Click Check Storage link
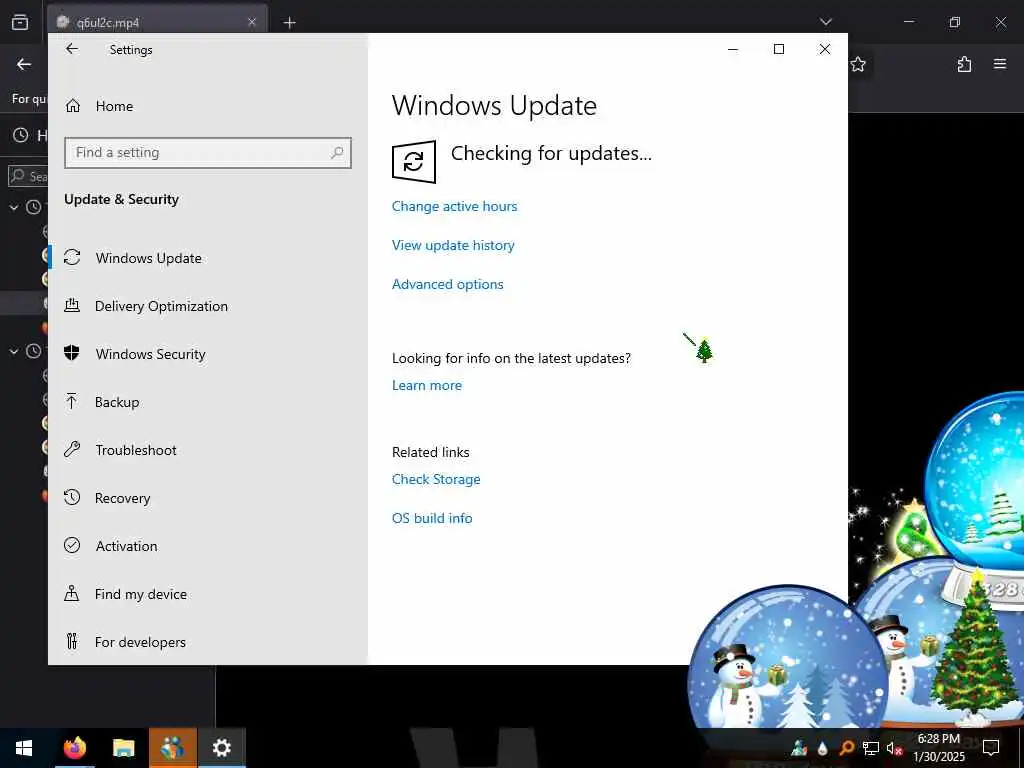The height and width of the screenshot is (768, 1024). point(436,479)
